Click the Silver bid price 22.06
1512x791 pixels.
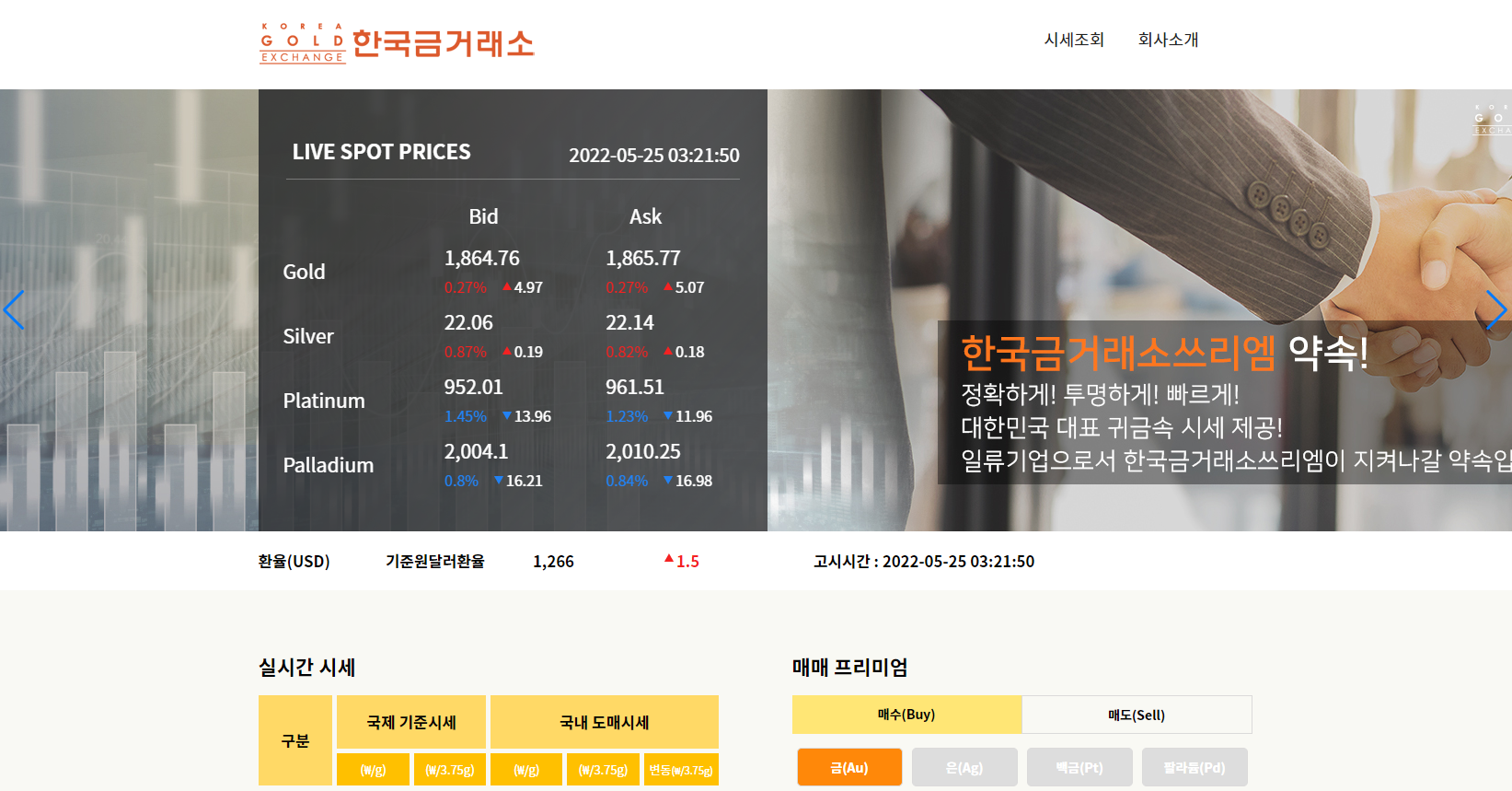point(468,323)
